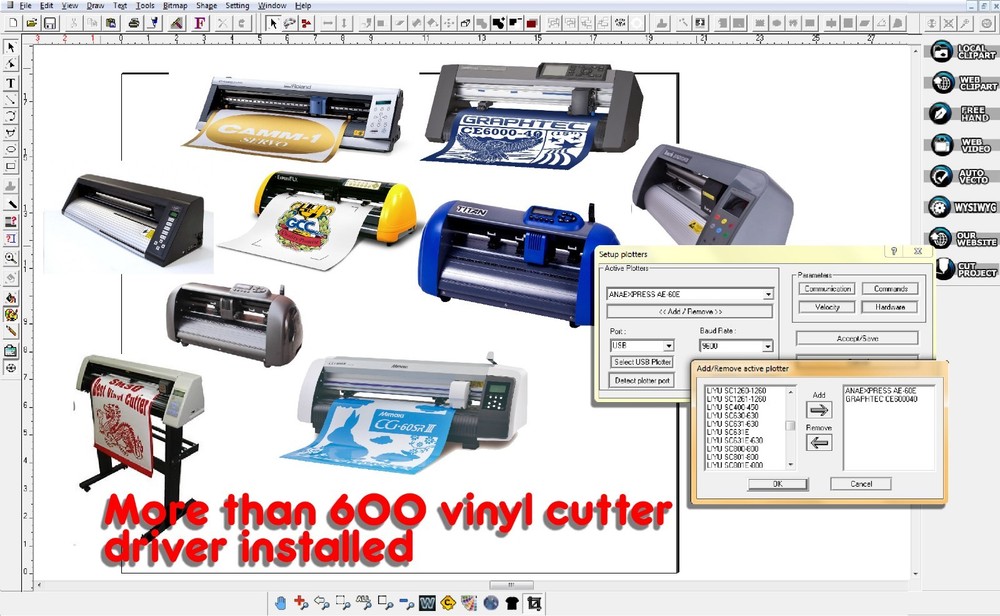Open the Window menu
The height and width of the screenshot is (616, 1000).
click(272, 6)
